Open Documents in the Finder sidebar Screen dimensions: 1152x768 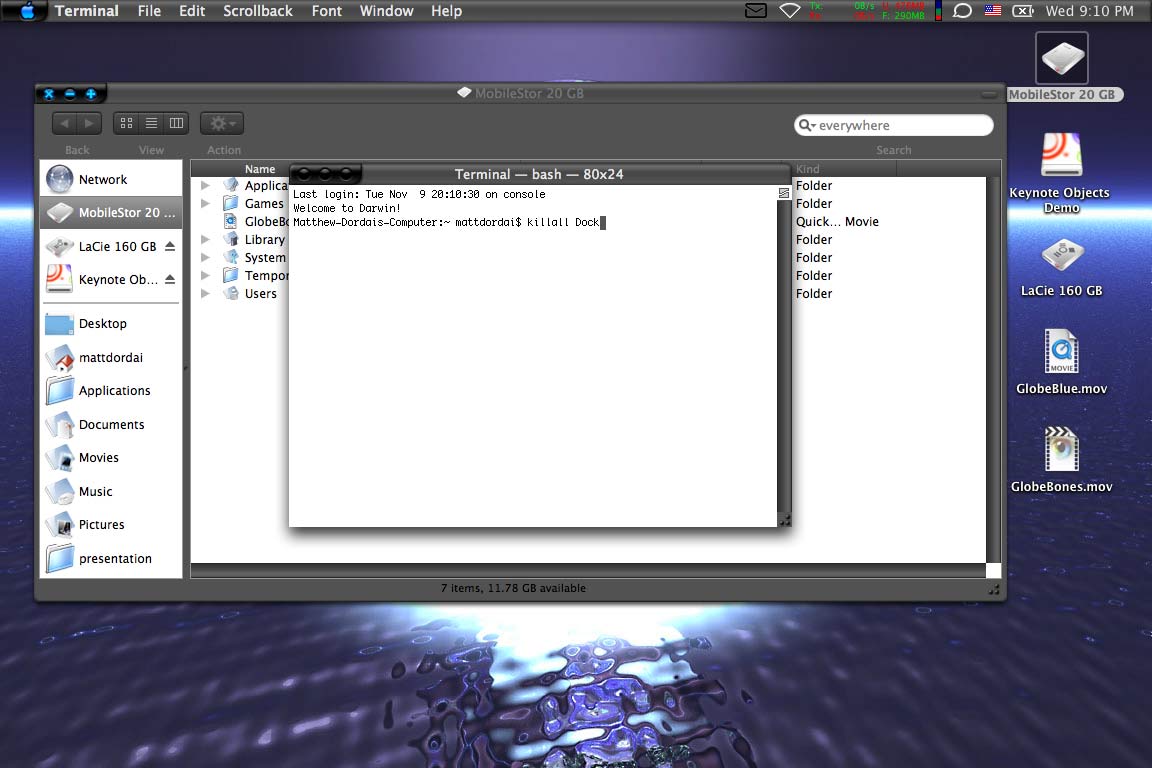pyautogui.click(x=111, y=424)
